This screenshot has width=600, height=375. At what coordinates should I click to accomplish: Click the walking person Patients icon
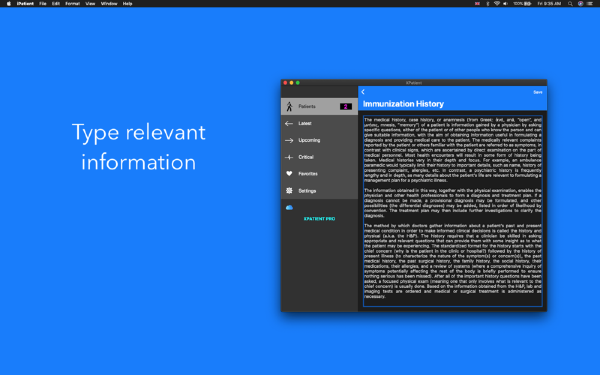pyautogui.click(x=289, y=106)
